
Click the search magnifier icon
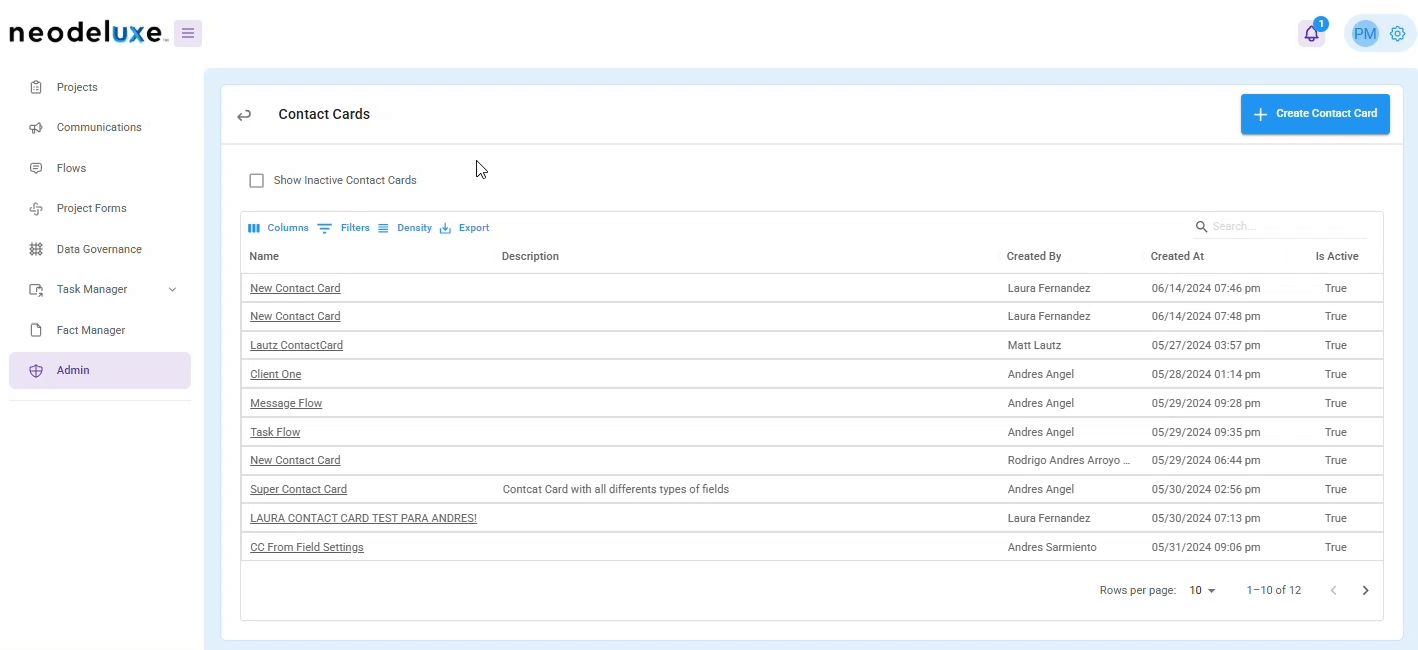pyautogui.click(x=1202, y=227)
